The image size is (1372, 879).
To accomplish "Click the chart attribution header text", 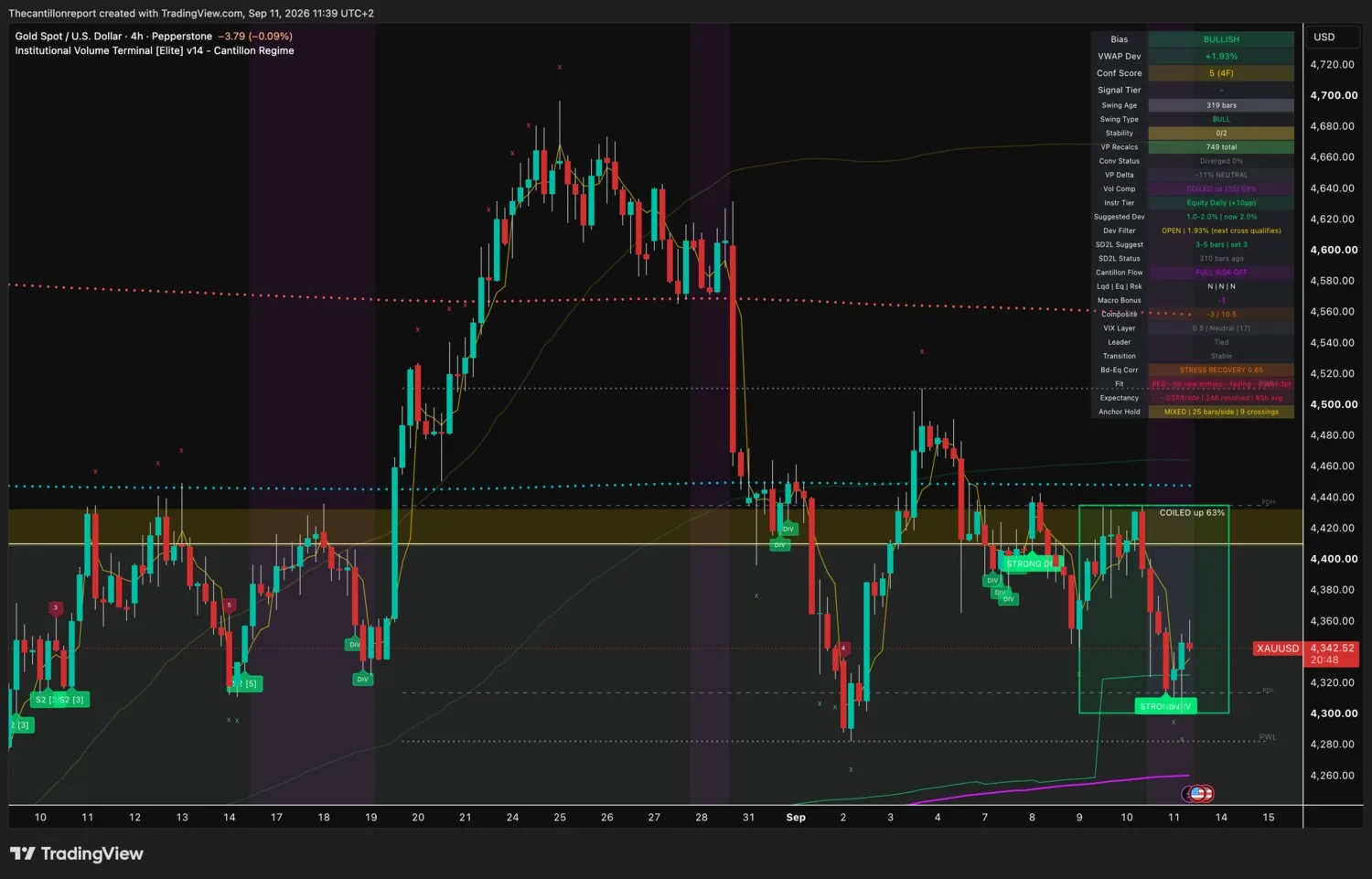I will coord(191,13).
